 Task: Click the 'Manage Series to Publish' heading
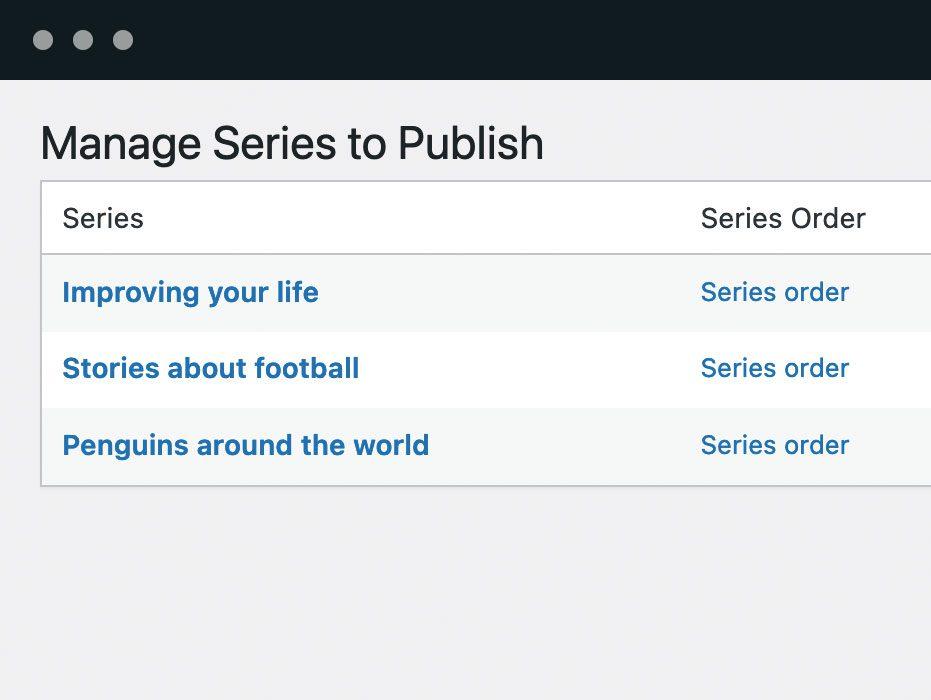292,144
